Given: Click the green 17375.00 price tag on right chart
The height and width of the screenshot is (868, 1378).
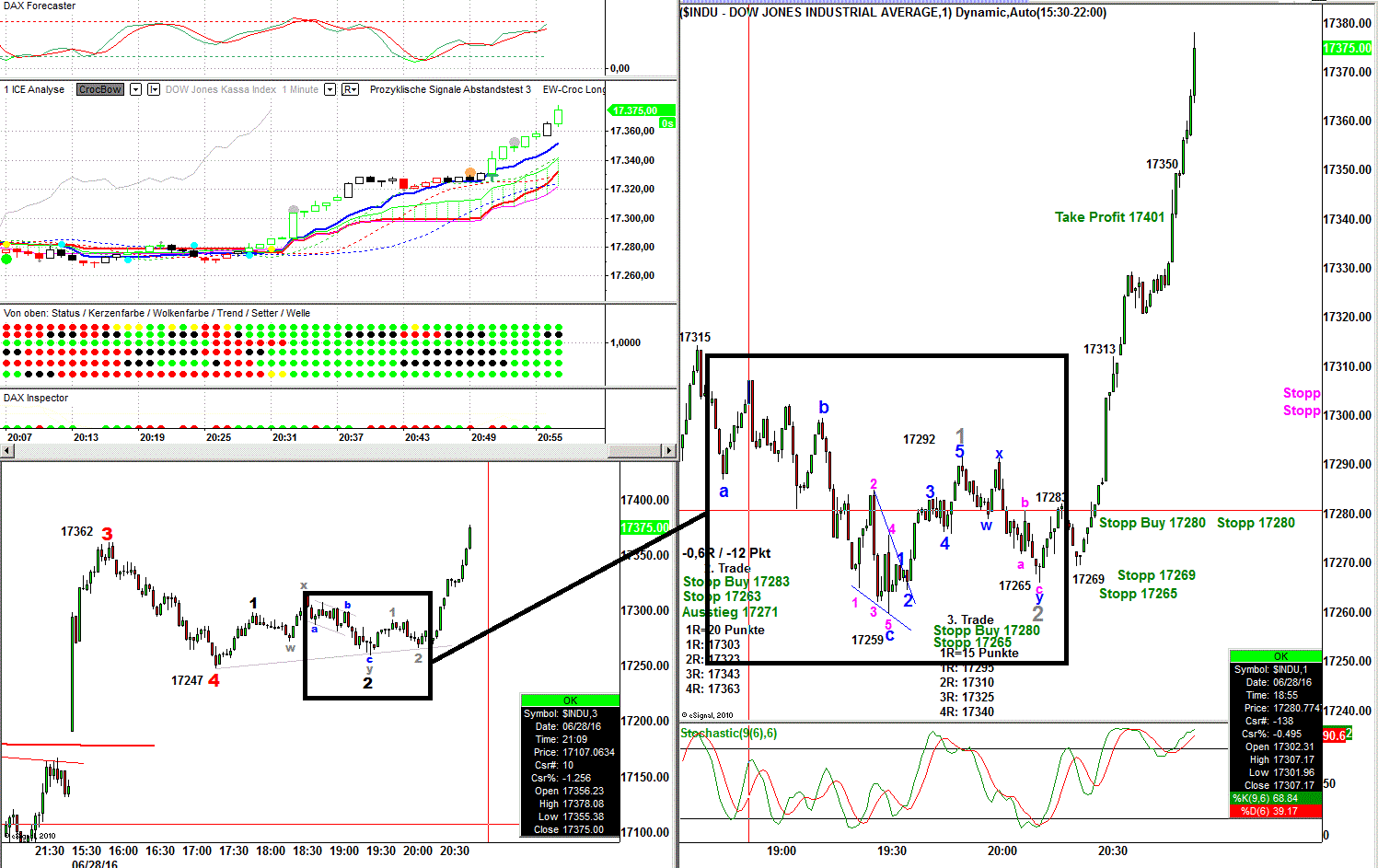Looking at the screenshot, I should pos(1347,48).
